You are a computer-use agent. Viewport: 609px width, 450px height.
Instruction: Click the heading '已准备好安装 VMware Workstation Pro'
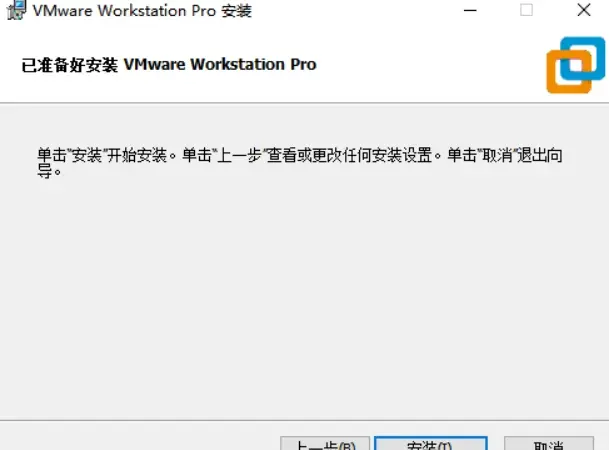pos(169,64)
